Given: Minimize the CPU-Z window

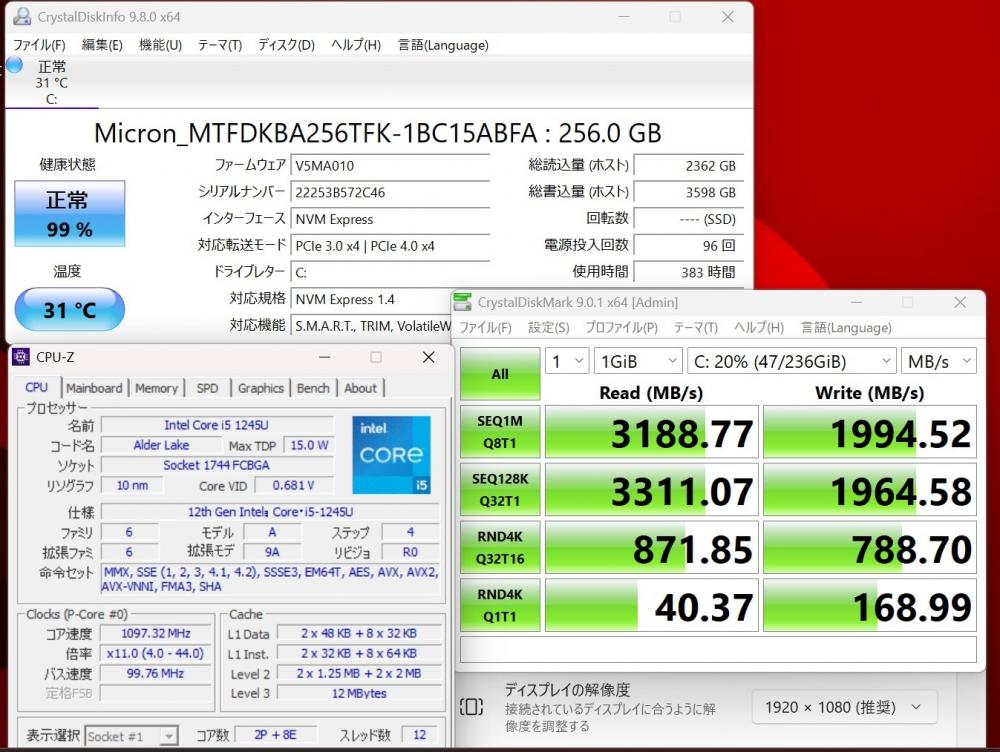Looking at the screenshot, I should (x=325, y=357).
